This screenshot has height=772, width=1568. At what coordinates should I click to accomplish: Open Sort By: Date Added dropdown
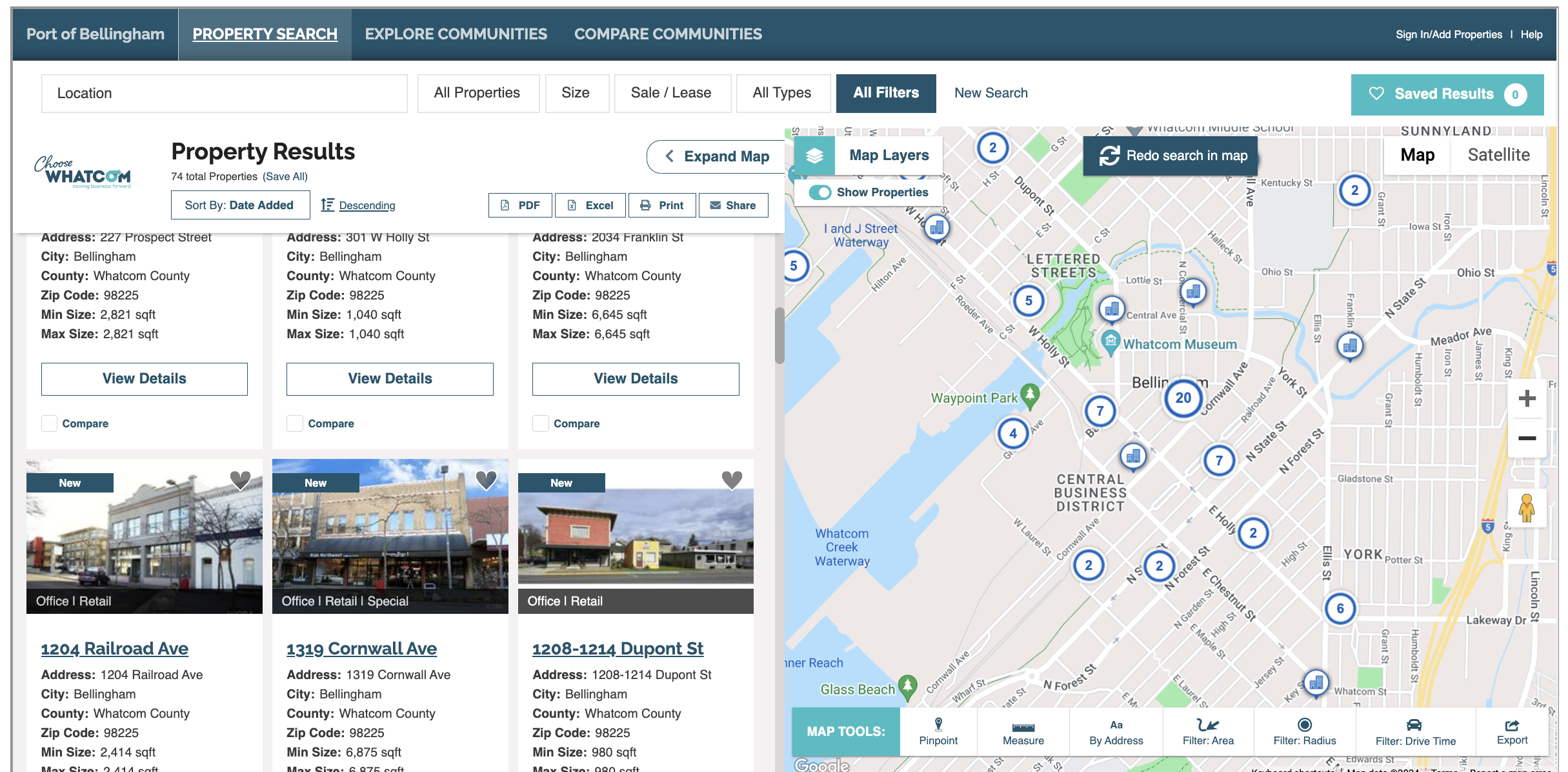240,205
